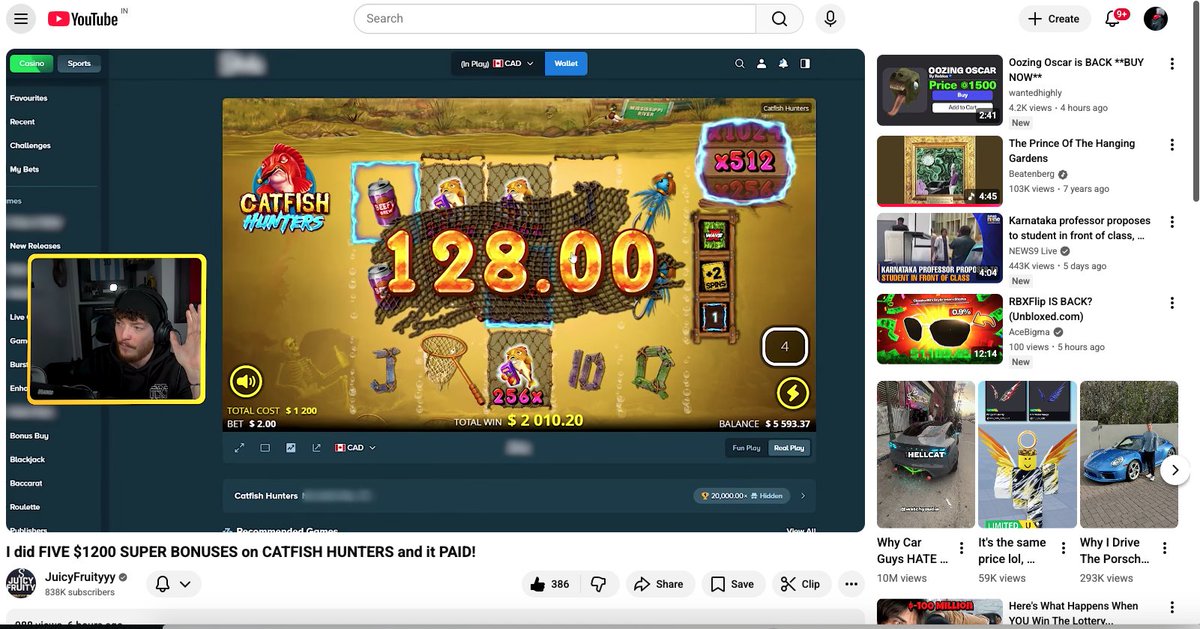Open the HELLCAT short thumbnail

pos(926,454)
